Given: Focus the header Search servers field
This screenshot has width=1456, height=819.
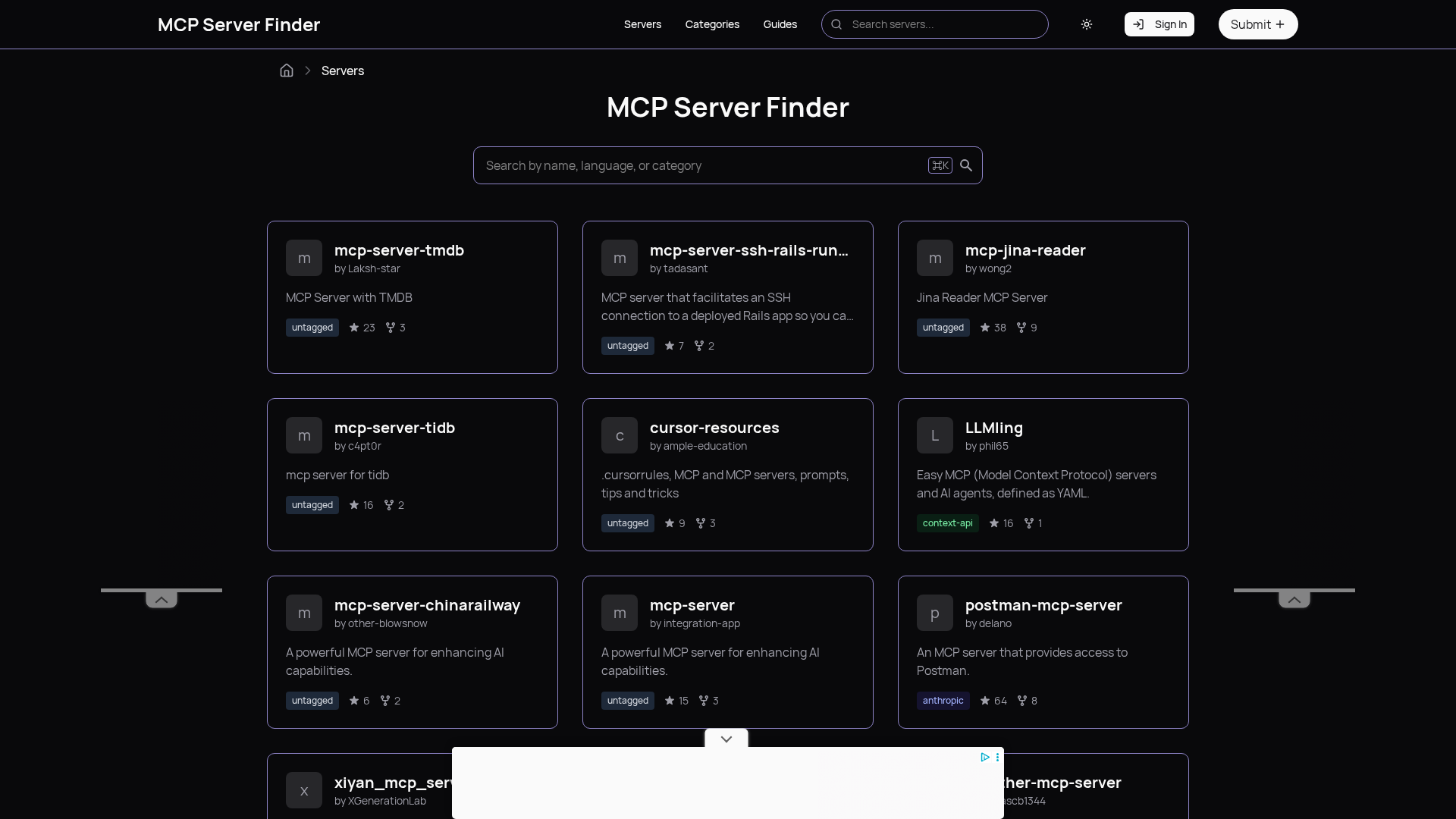Looking at the screenshot, I should [940, 24].
